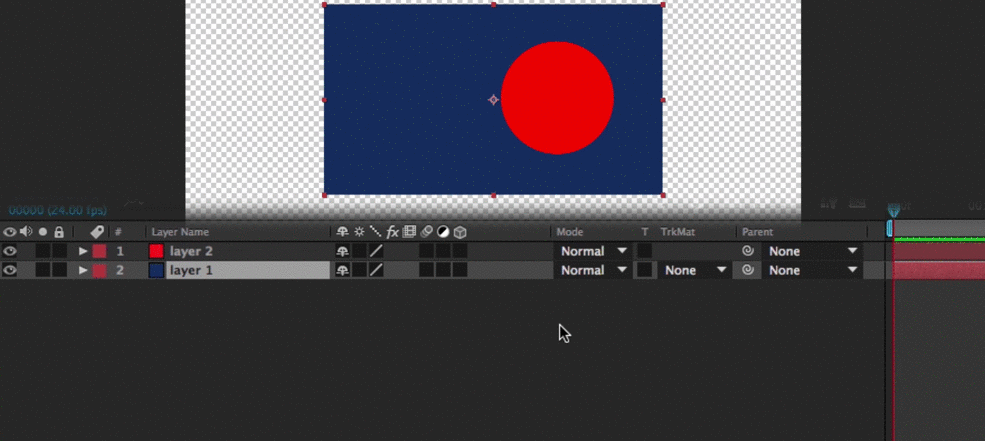Toggle the shy switch on layer 2
985x441 pixels.
[342, 251]
